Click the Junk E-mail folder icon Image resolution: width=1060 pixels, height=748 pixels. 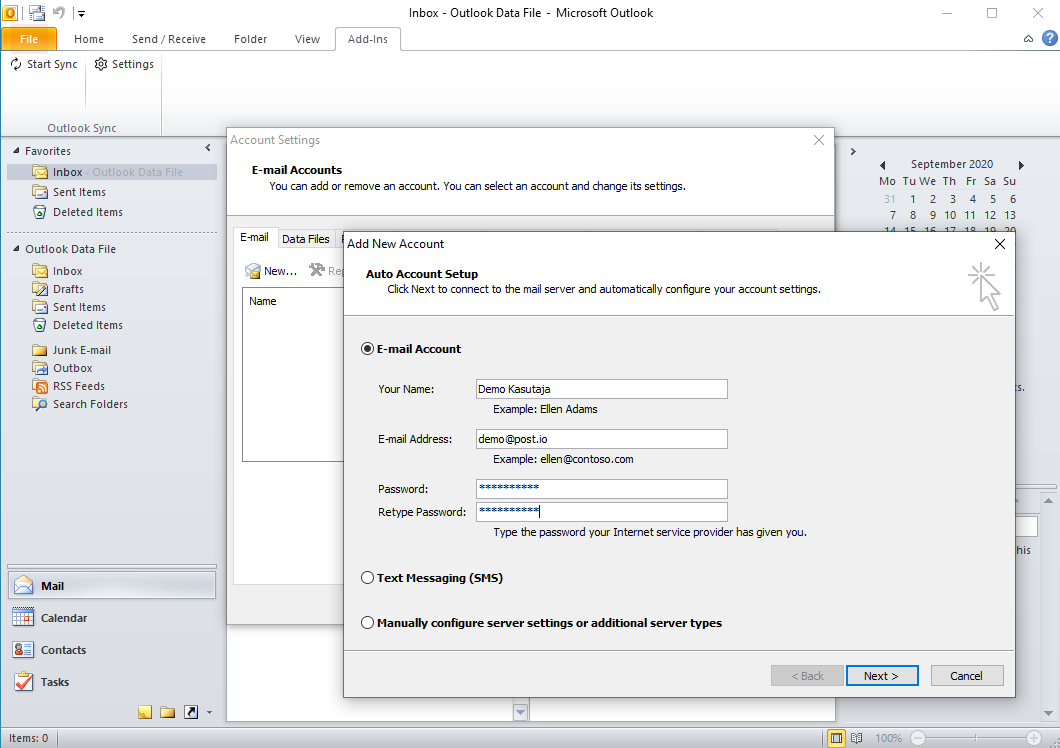(40, 350)
